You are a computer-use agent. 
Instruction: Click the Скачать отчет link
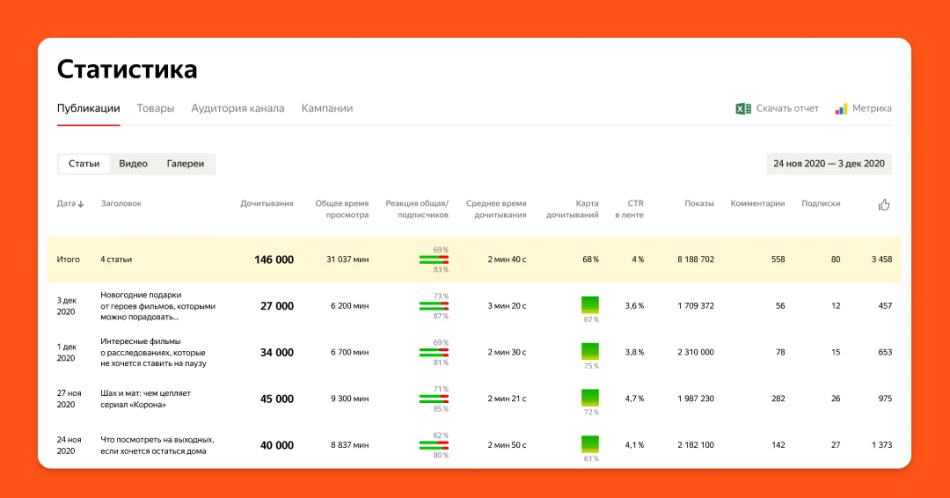tap(787, 108)
